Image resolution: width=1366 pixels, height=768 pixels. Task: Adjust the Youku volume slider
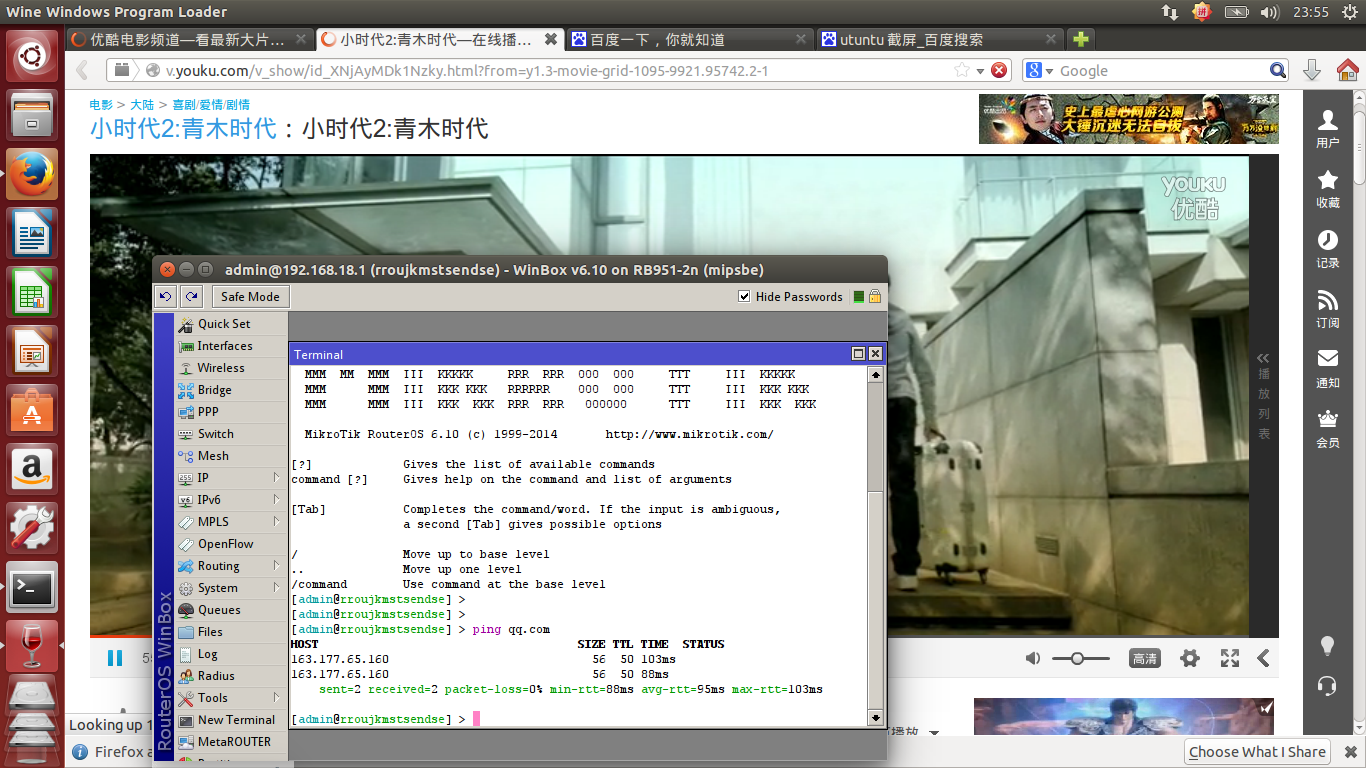tap(1082, 658)
